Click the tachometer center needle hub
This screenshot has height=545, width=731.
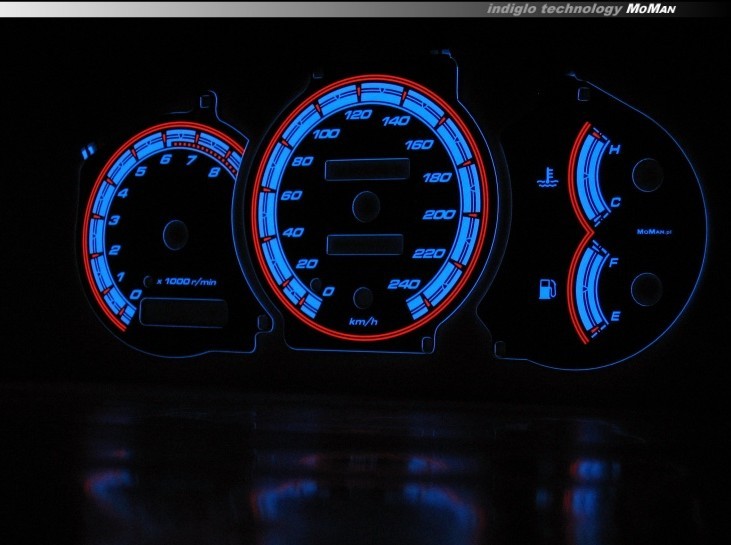175,233
